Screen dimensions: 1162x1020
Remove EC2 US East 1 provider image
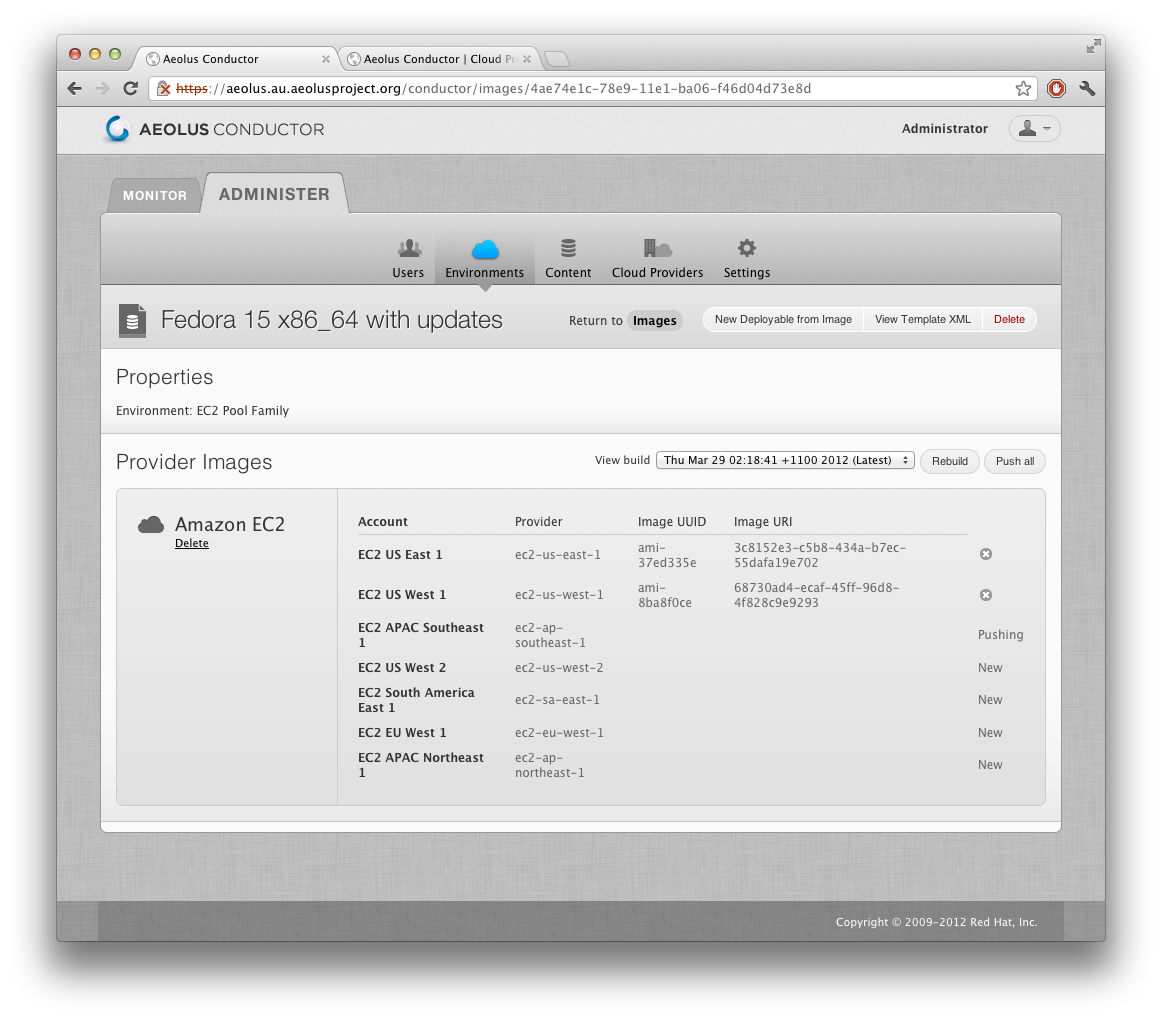(985, 554)
